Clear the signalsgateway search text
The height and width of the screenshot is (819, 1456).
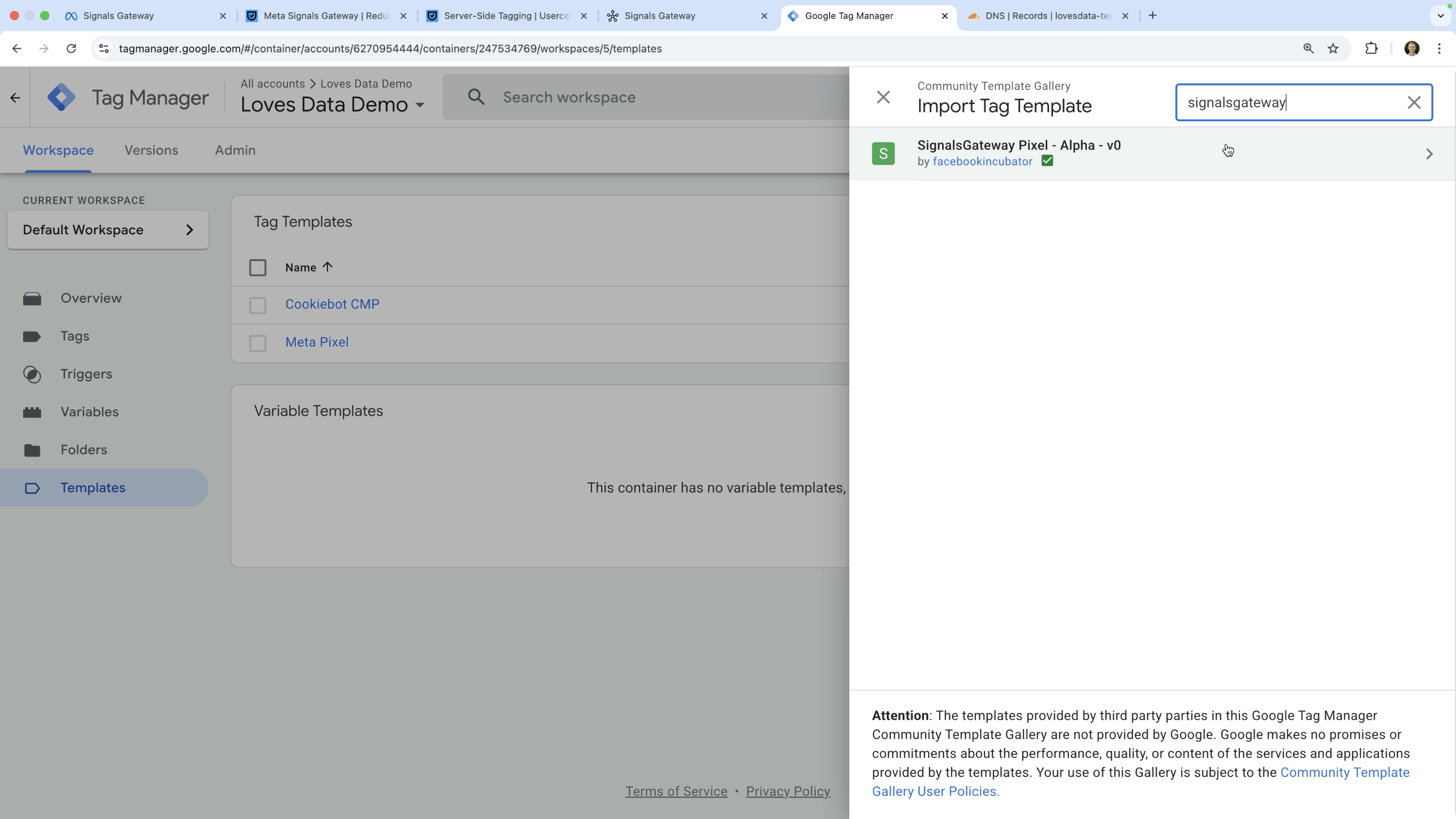click(1414, 102)
